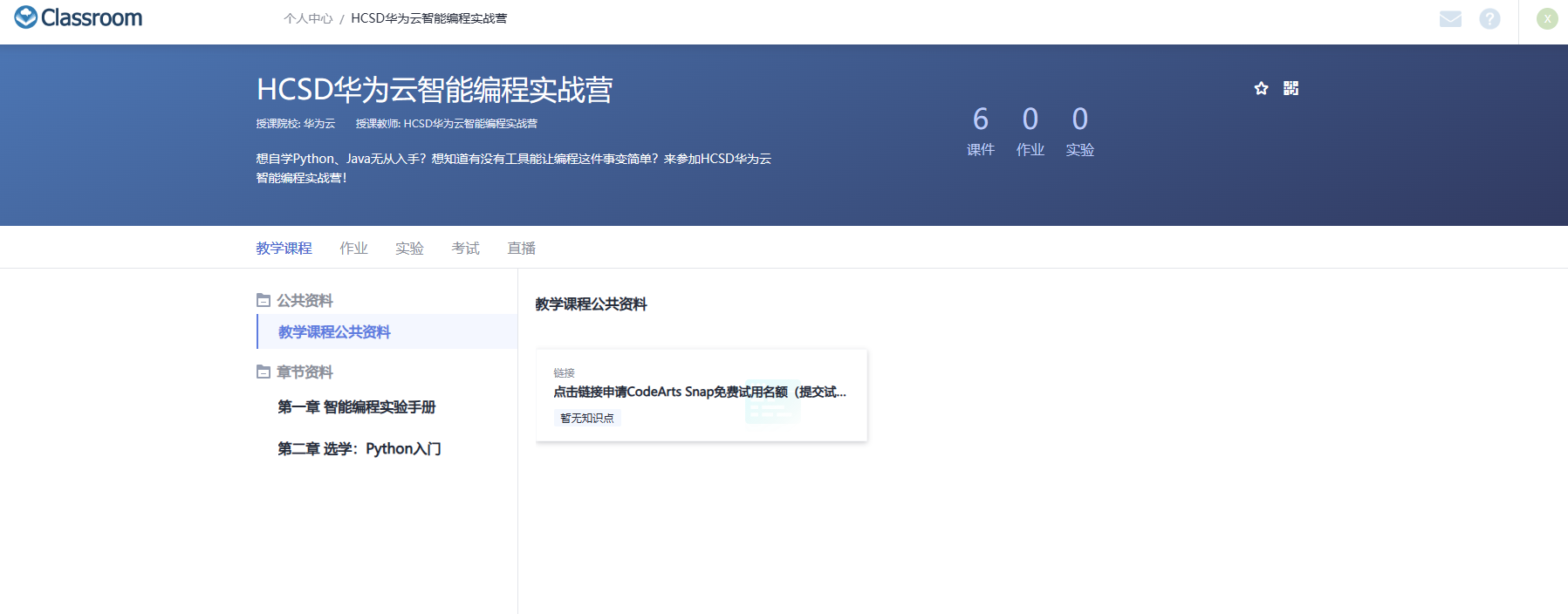Switch to the 直播 tab

[x=521, y=249]
